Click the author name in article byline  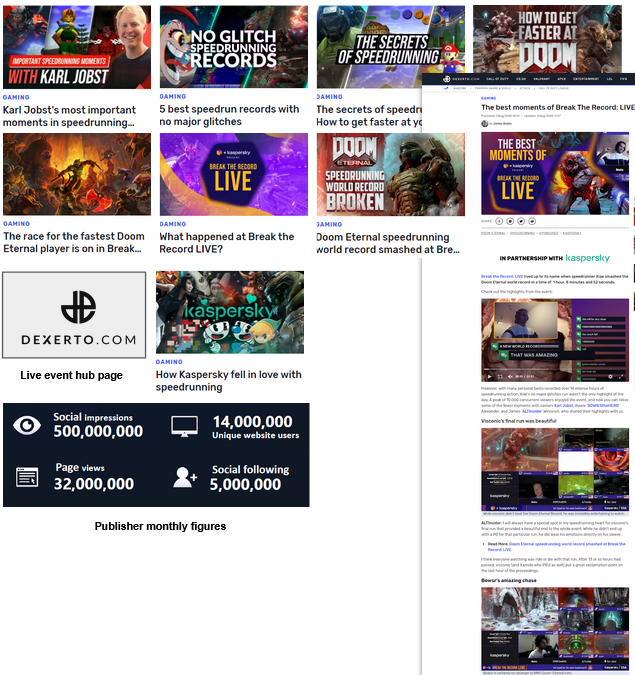[x=502, y=124]
